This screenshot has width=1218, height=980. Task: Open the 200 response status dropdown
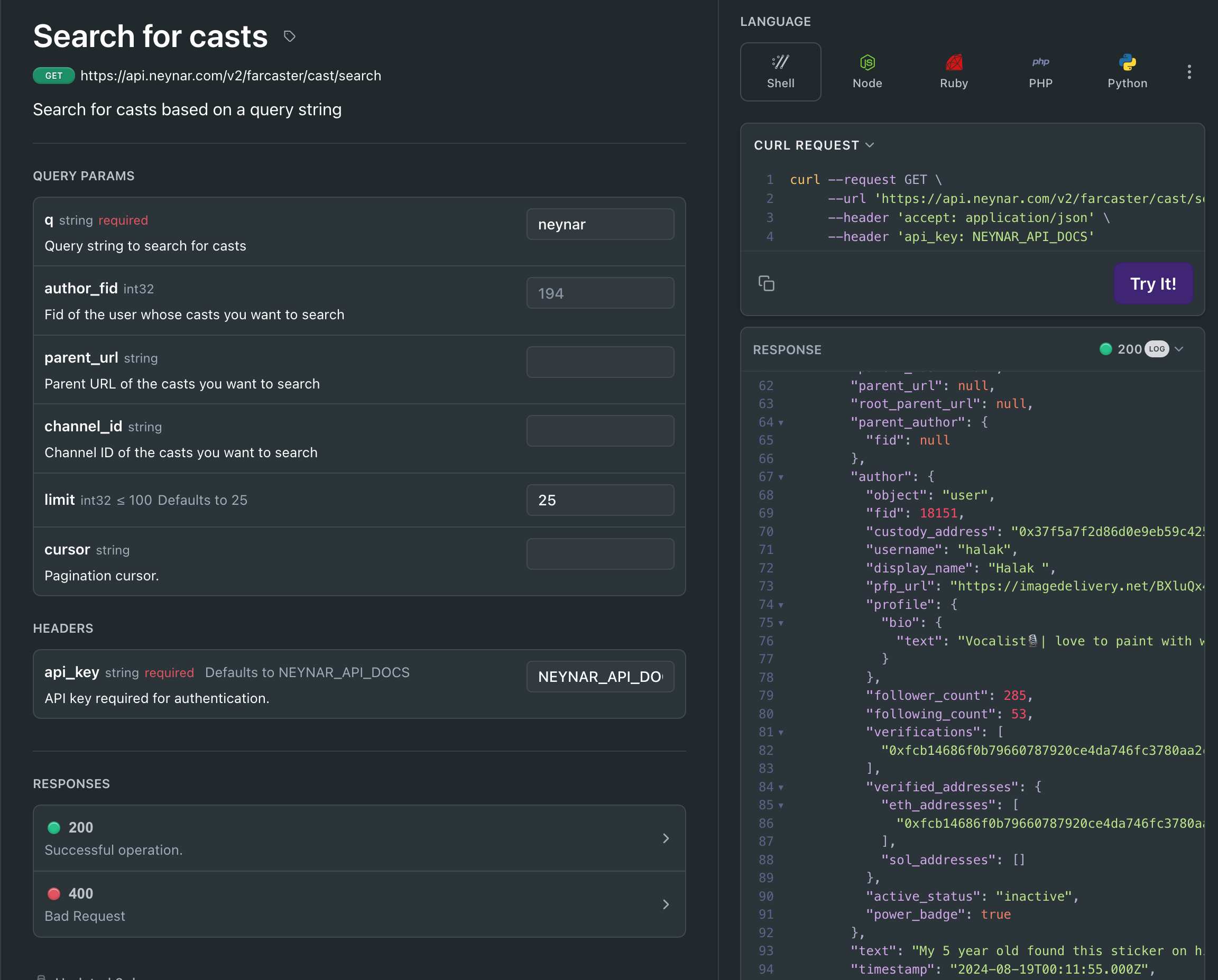1178,349
